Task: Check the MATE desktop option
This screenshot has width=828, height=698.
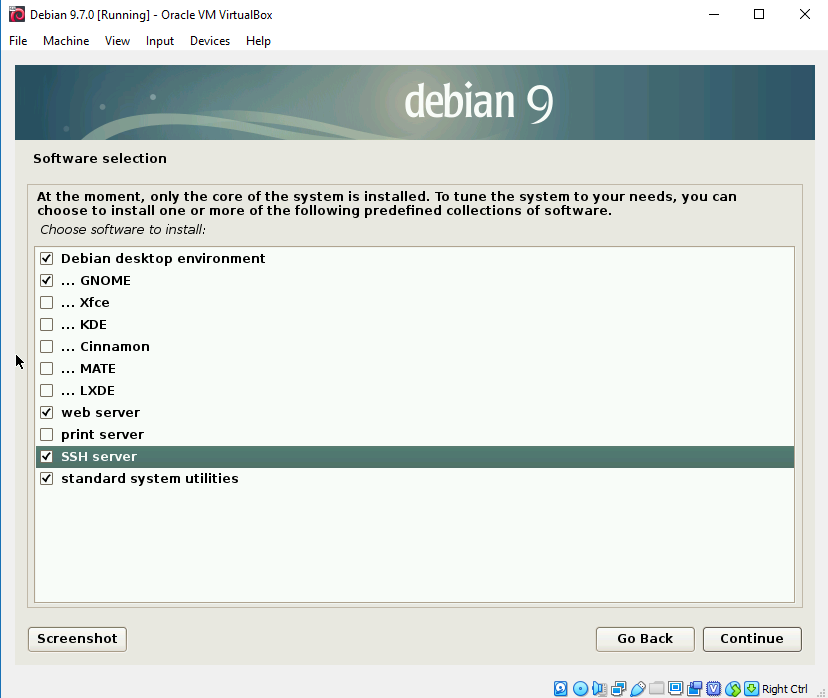Action: tap(46, 369)
